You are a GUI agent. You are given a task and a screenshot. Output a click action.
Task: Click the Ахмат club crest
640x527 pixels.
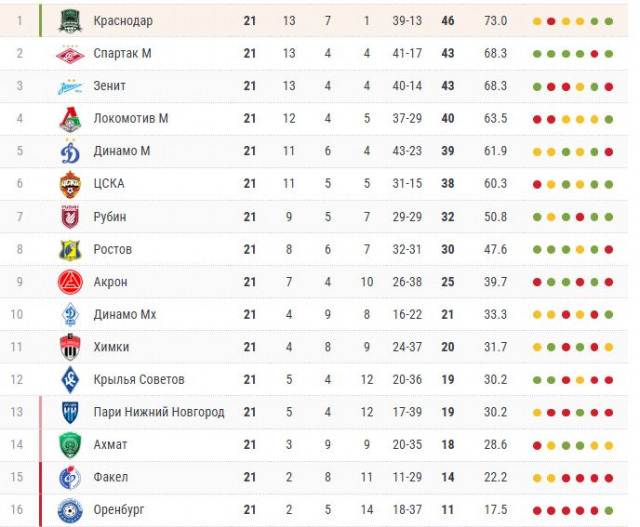[x=69, y=445]
